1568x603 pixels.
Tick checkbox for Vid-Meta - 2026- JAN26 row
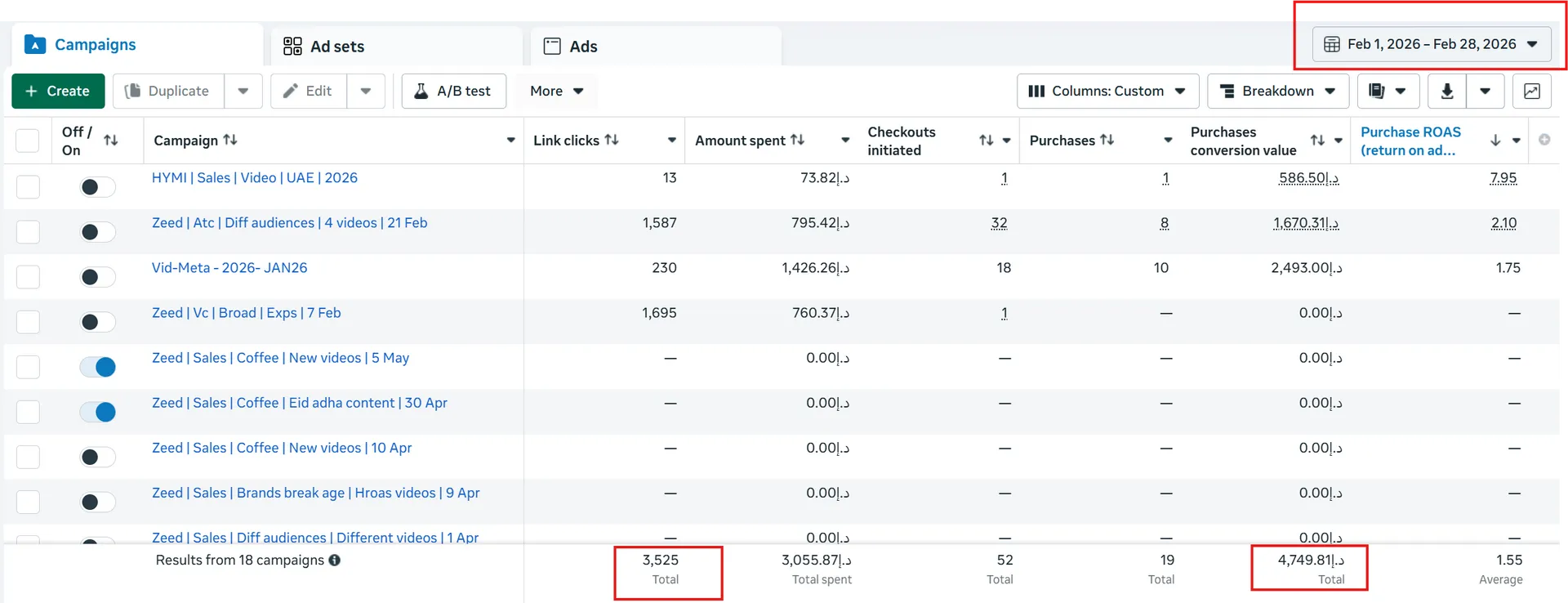[x=28, y=277]
